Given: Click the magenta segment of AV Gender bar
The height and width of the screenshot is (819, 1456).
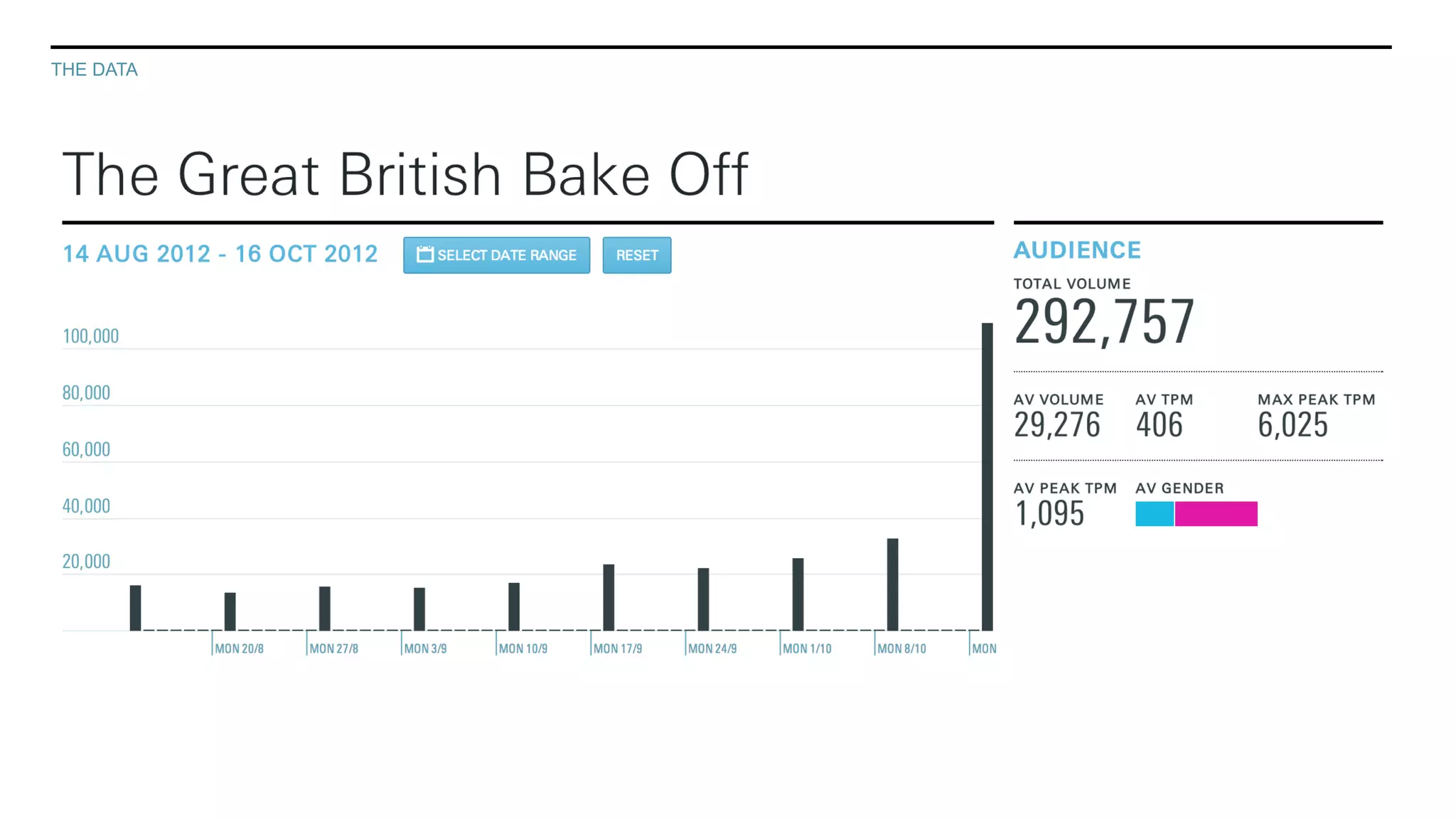Looking at the screenshot, I should (x=1216, y=513).
